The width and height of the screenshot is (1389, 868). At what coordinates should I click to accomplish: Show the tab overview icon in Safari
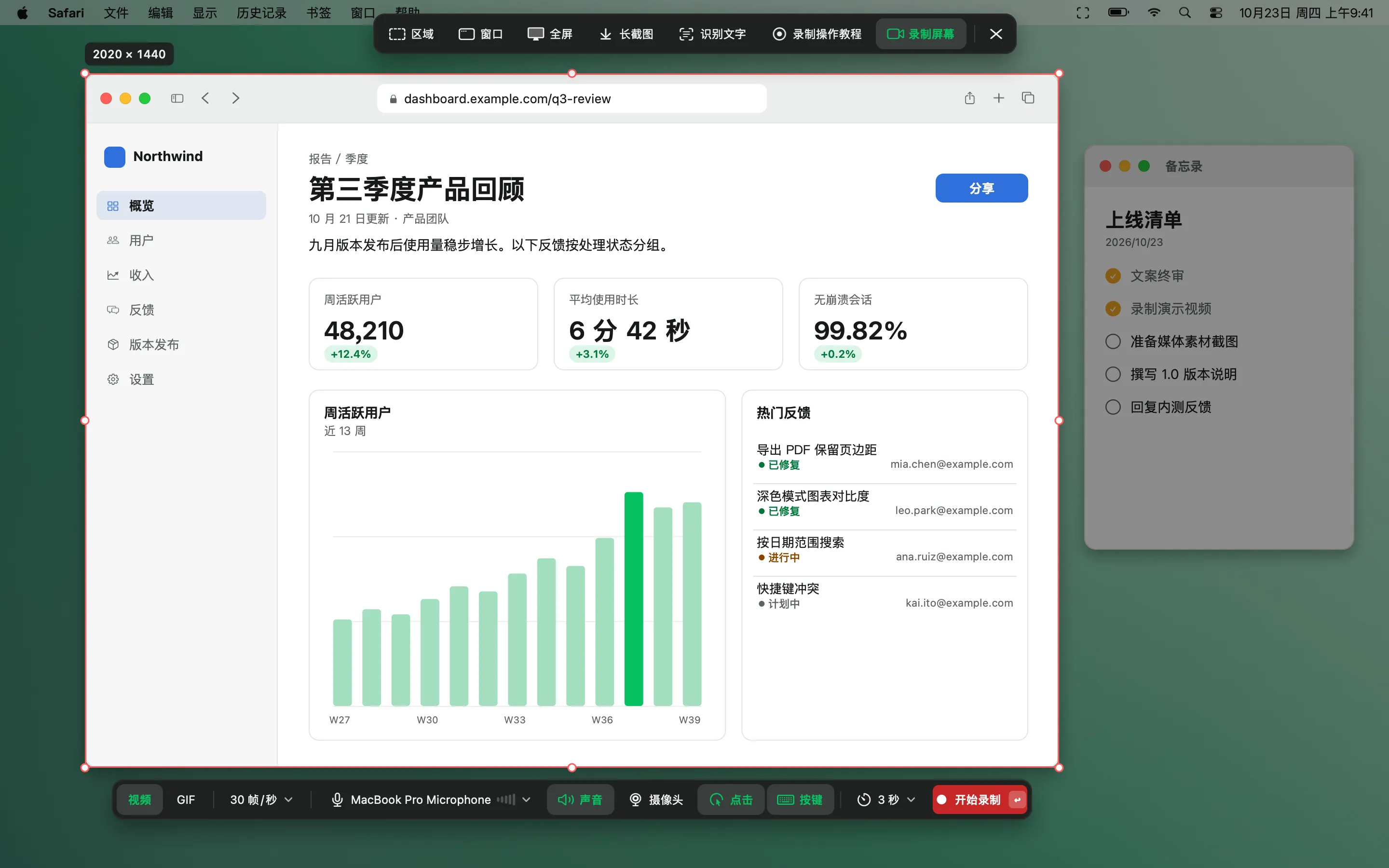[x=1028, y=98]
